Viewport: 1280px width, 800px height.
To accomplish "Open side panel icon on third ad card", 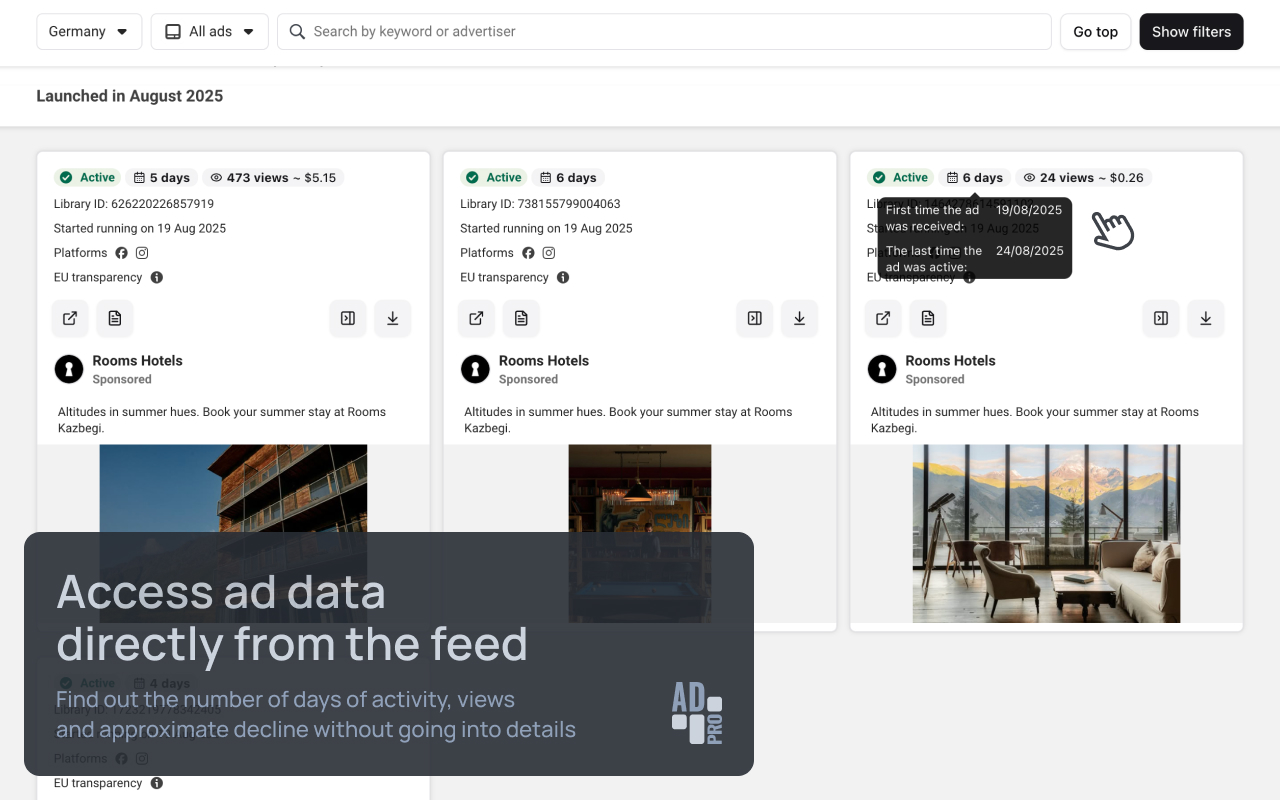I will tap(1161, 319).
